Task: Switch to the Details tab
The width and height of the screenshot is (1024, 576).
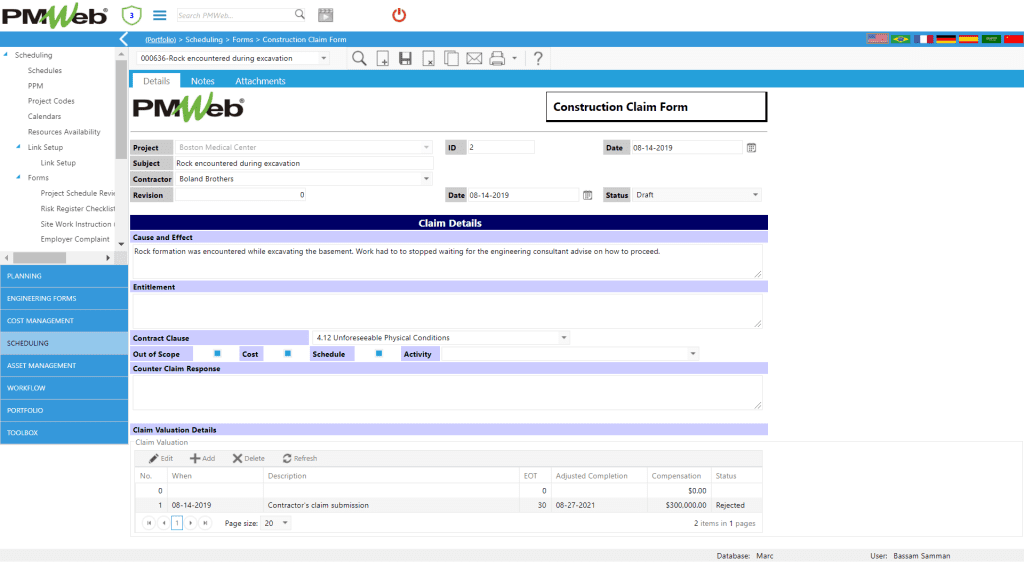Action: click(x=156, y=81)
